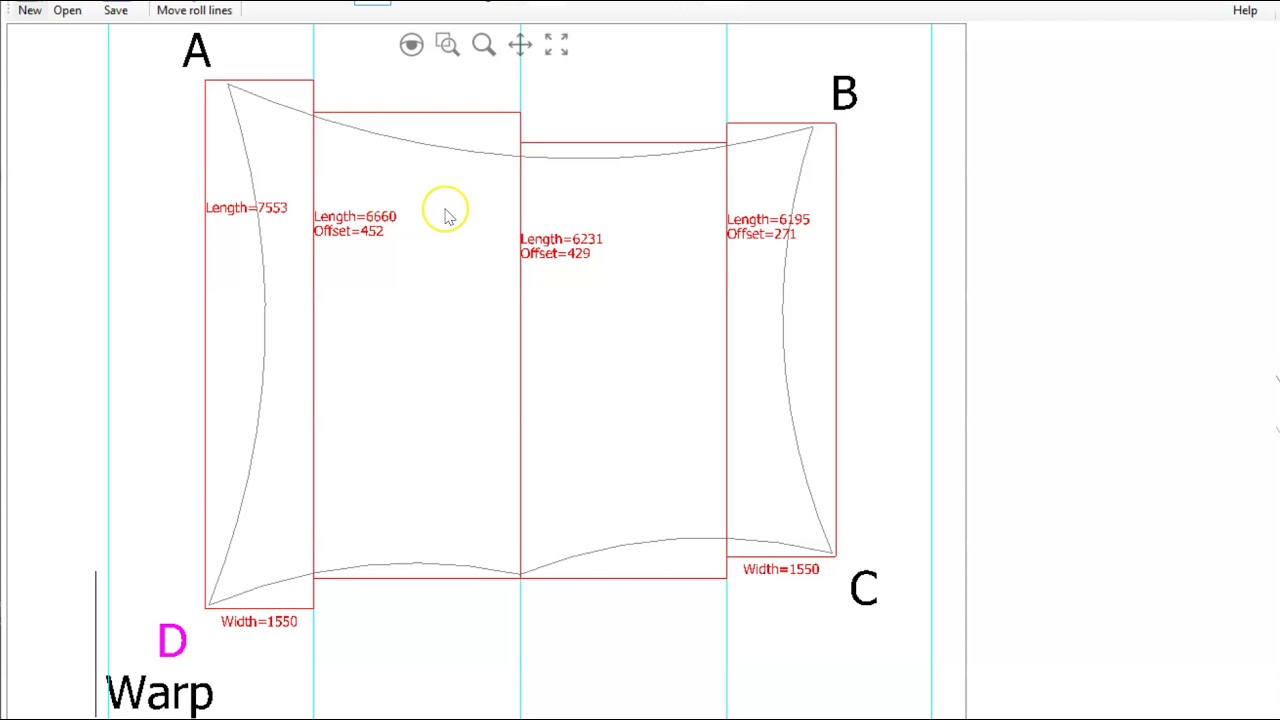Click the Length=6660 label

tap(355, 216)
